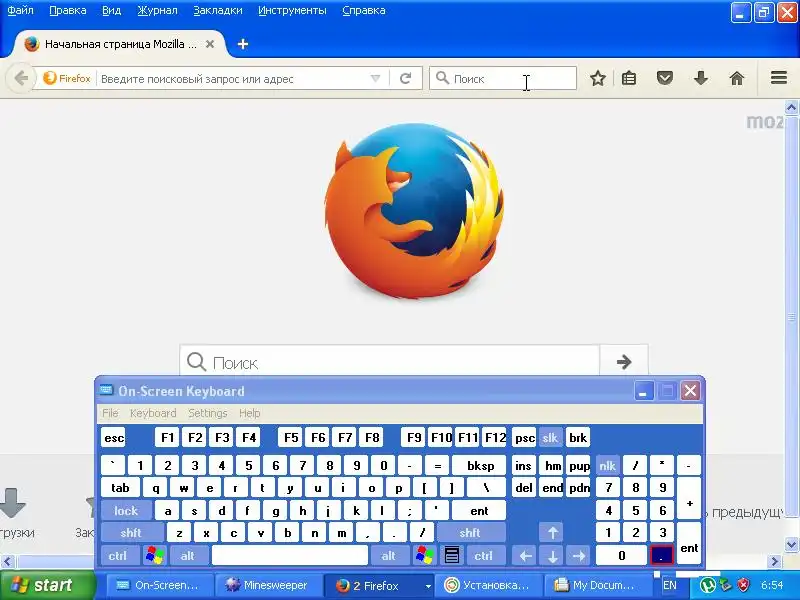800x600 pixels.
Task: Open the Закладки menu
Action: pos(218,10)
